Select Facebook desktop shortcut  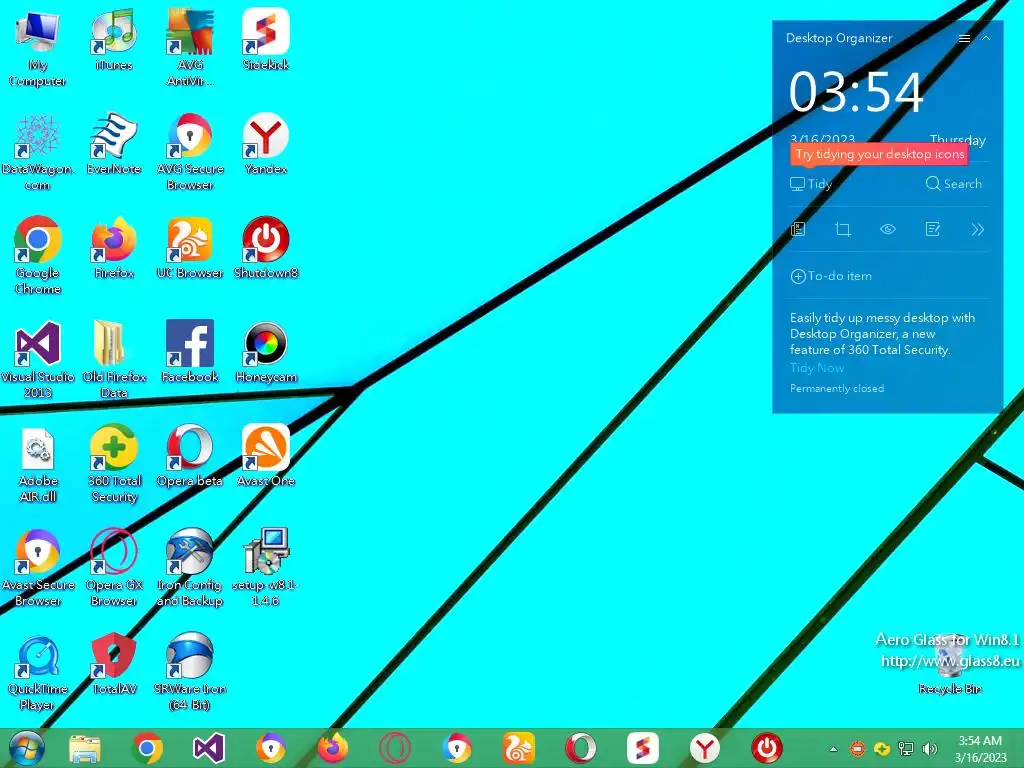[x=190, y=351]
